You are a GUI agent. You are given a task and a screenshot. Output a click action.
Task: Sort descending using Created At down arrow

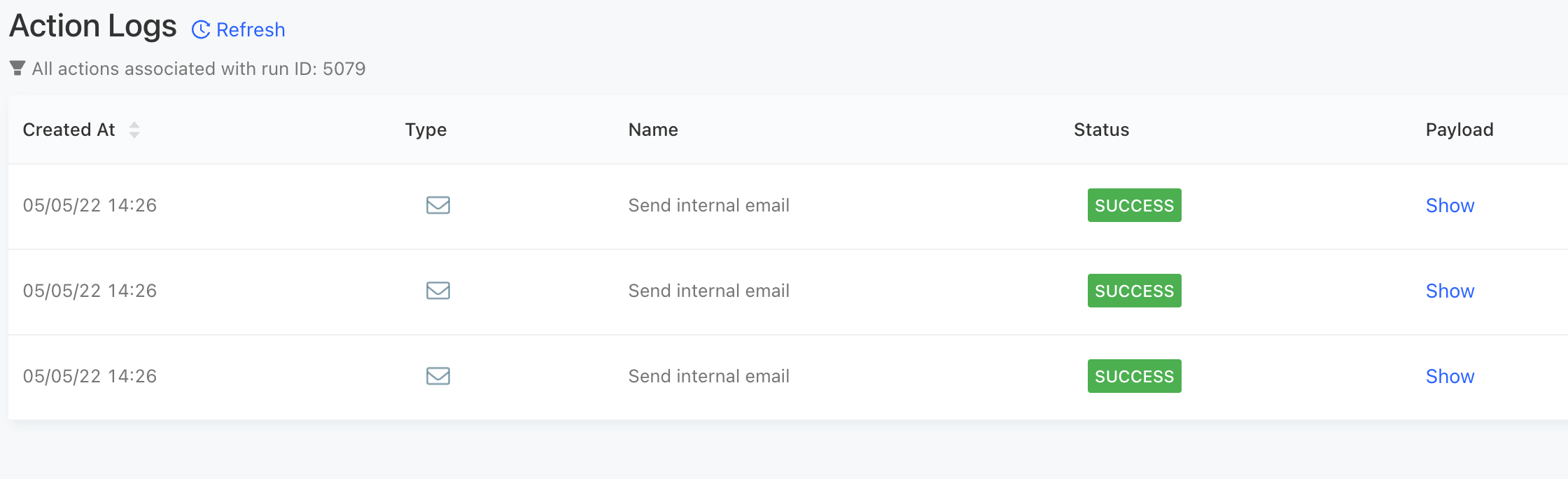(134, 134)
